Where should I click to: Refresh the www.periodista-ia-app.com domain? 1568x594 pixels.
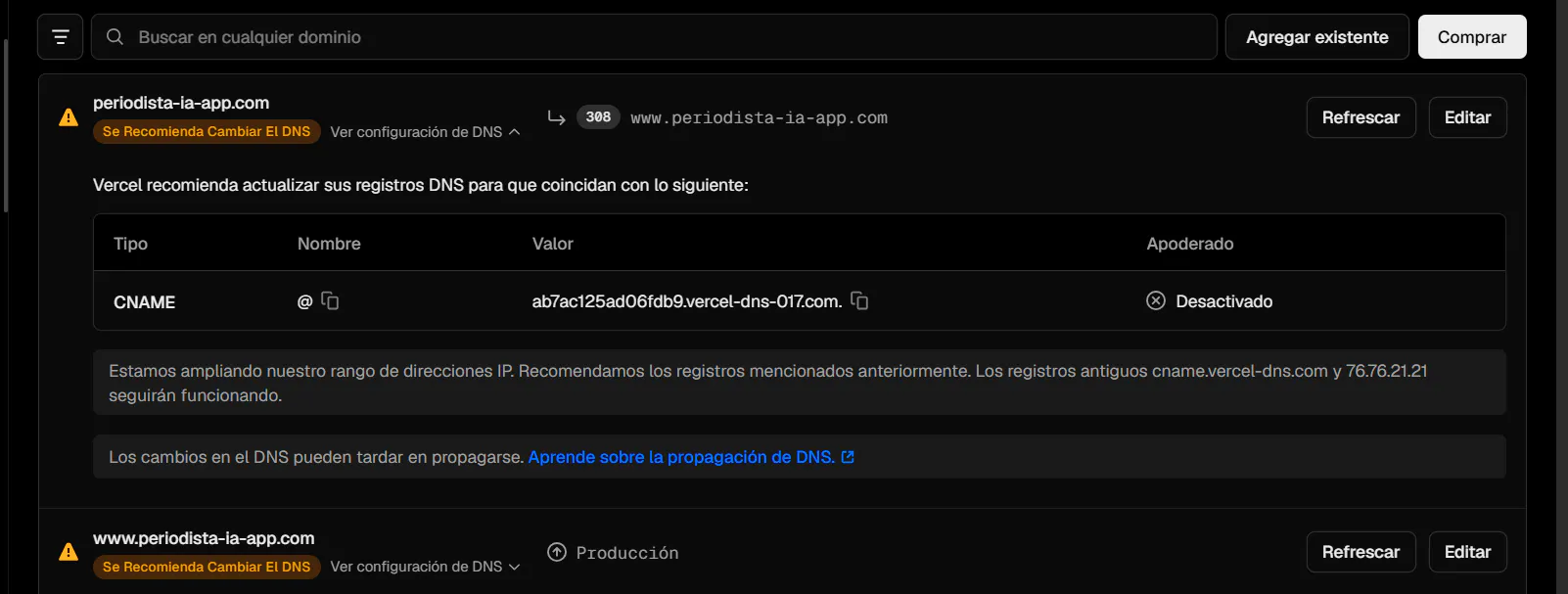point(1360,552)
